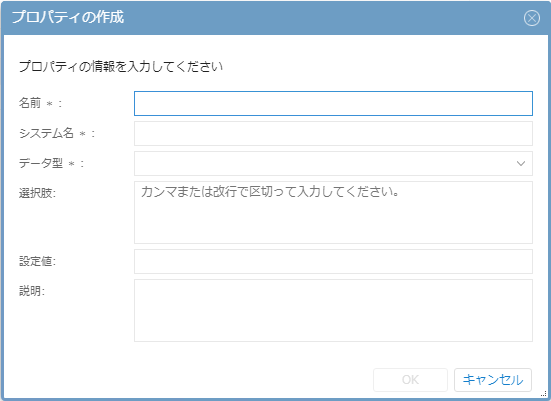The image size is (551, 401).
Task: Click the required asterisk beside 名前
Action: tap(50, 104)
